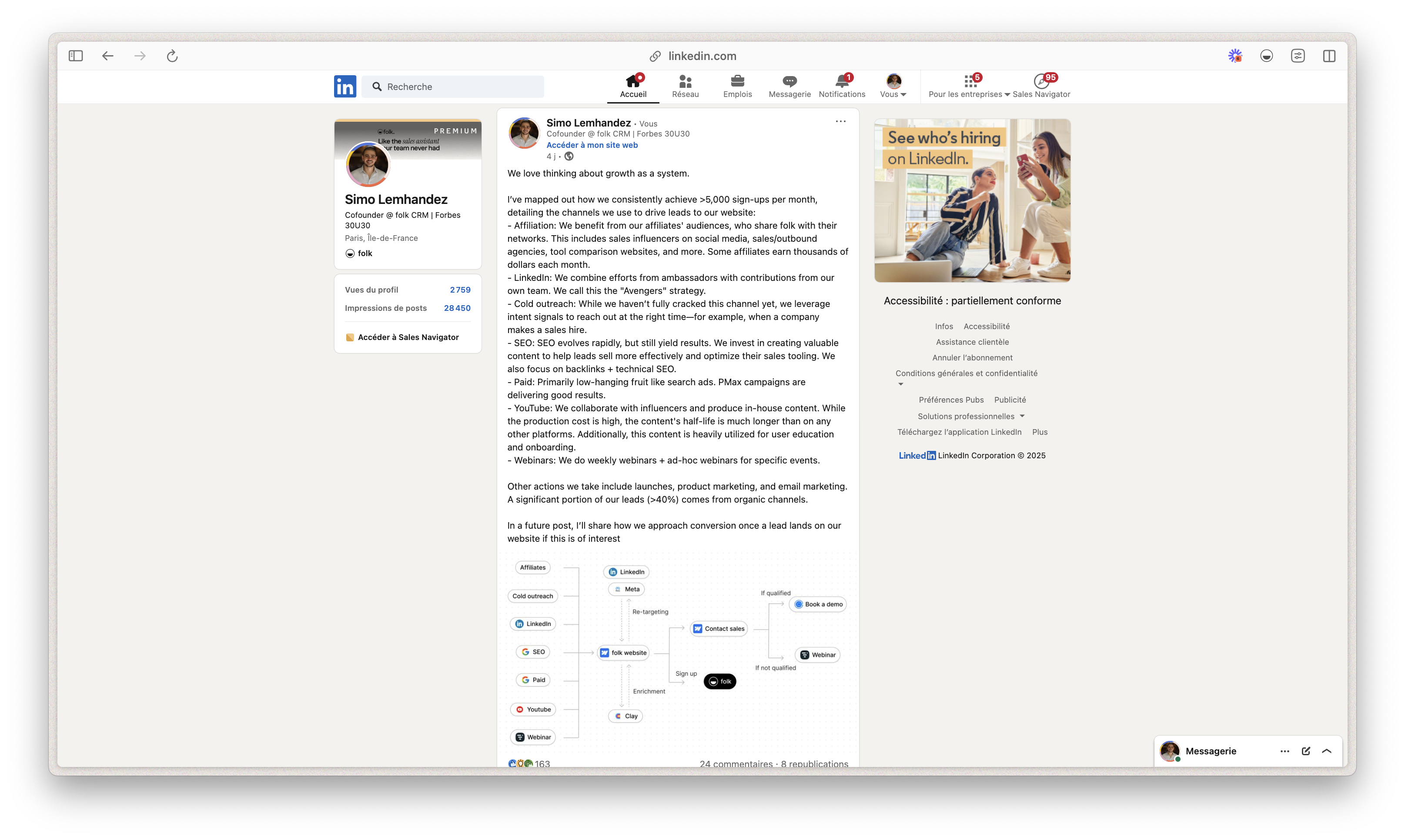This screenshot has height=840, width=1405.
Task: Select the Accueil home tab
Action: click(x=632, y=86)
